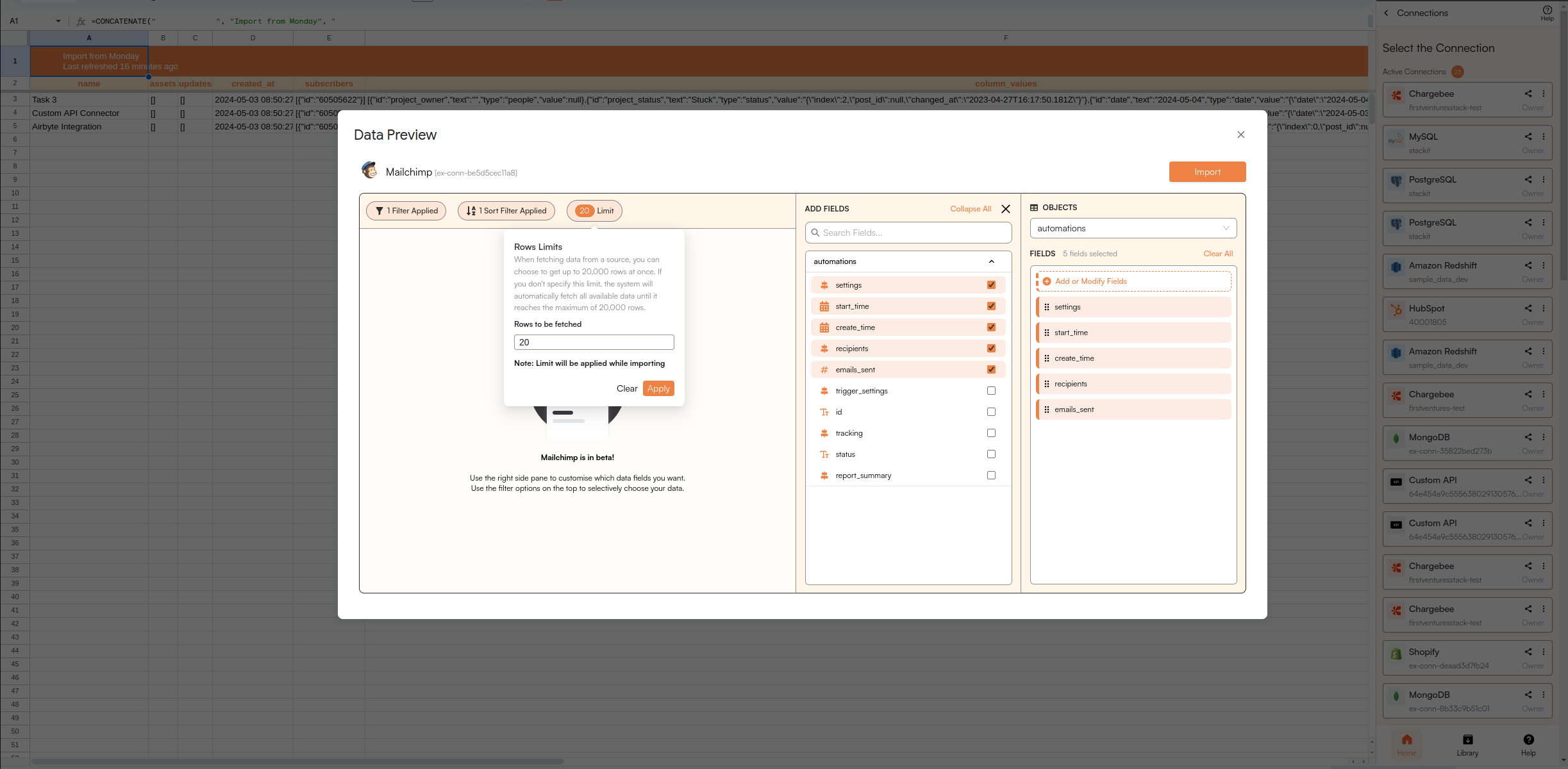
Task: Click the Clear All link
Action: (1218, 254)
